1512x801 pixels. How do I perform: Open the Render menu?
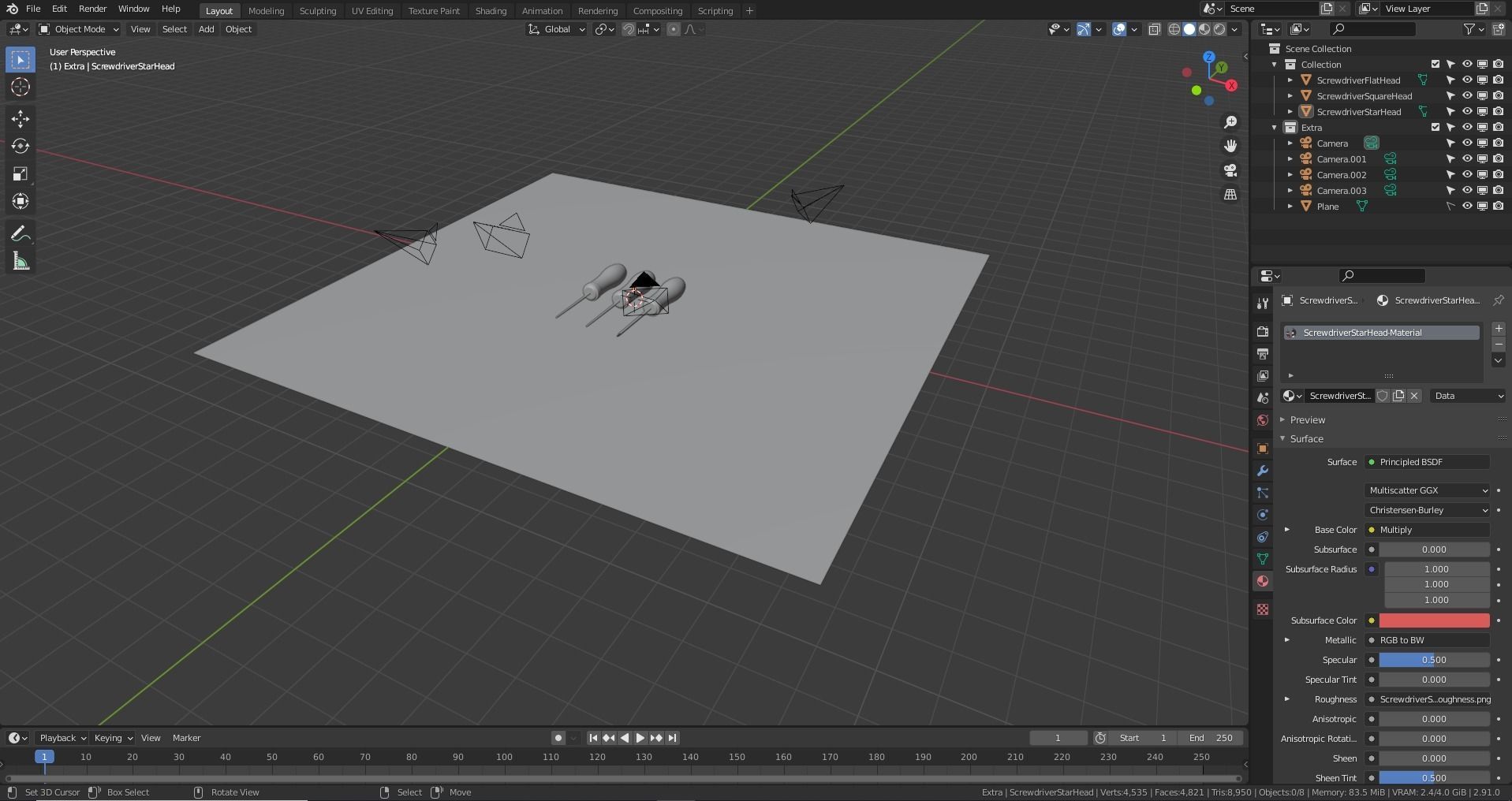point(92,9)
